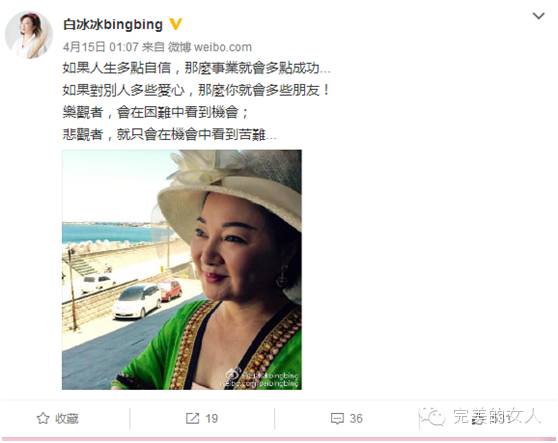Open the 白冰冰bingbing profile name link
Viewport: 558px width, 443px height.
click(x=113, y=25)
